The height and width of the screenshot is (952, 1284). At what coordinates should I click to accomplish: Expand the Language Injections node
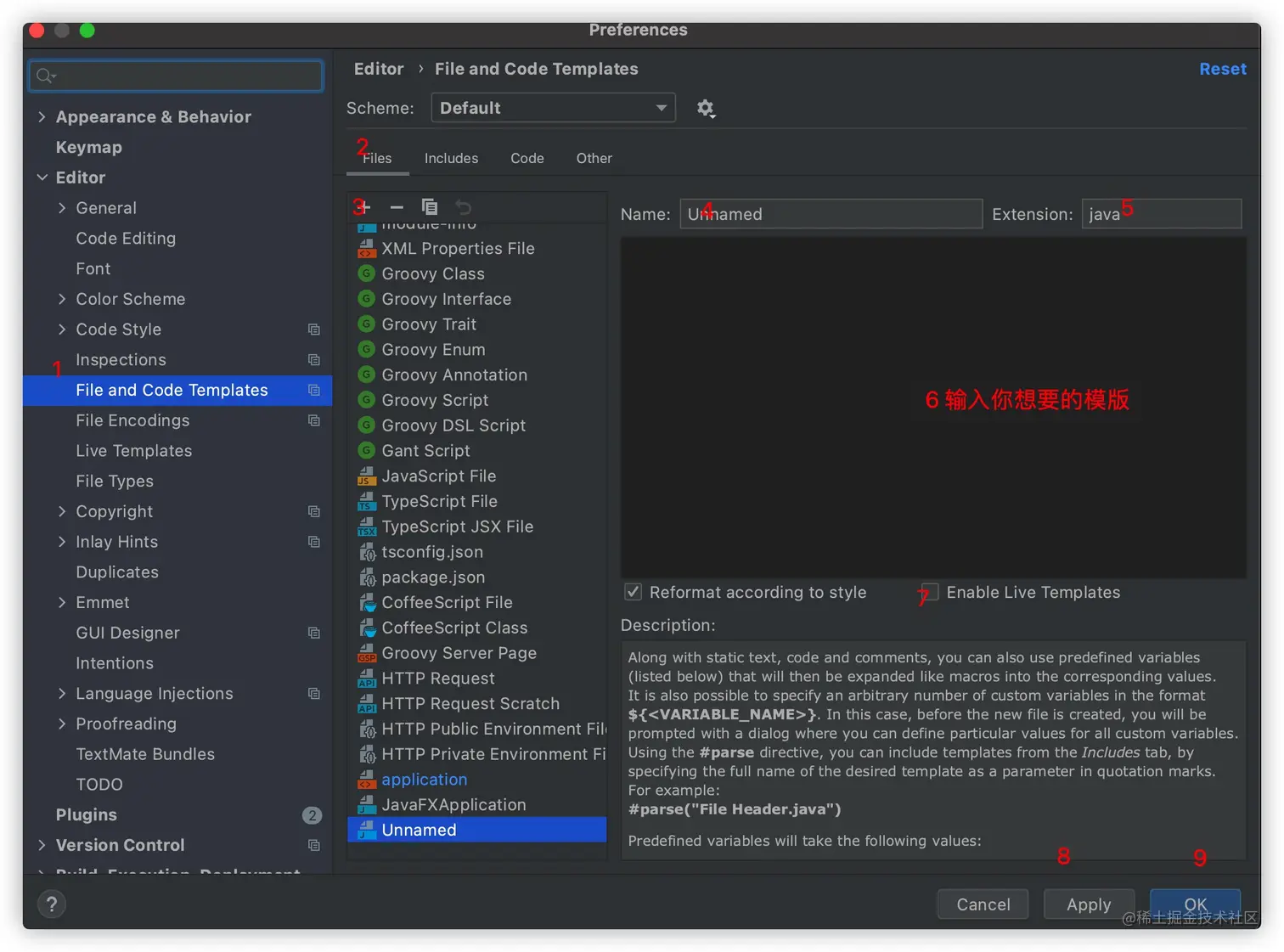pyautogui.click(x=62, y=694)
